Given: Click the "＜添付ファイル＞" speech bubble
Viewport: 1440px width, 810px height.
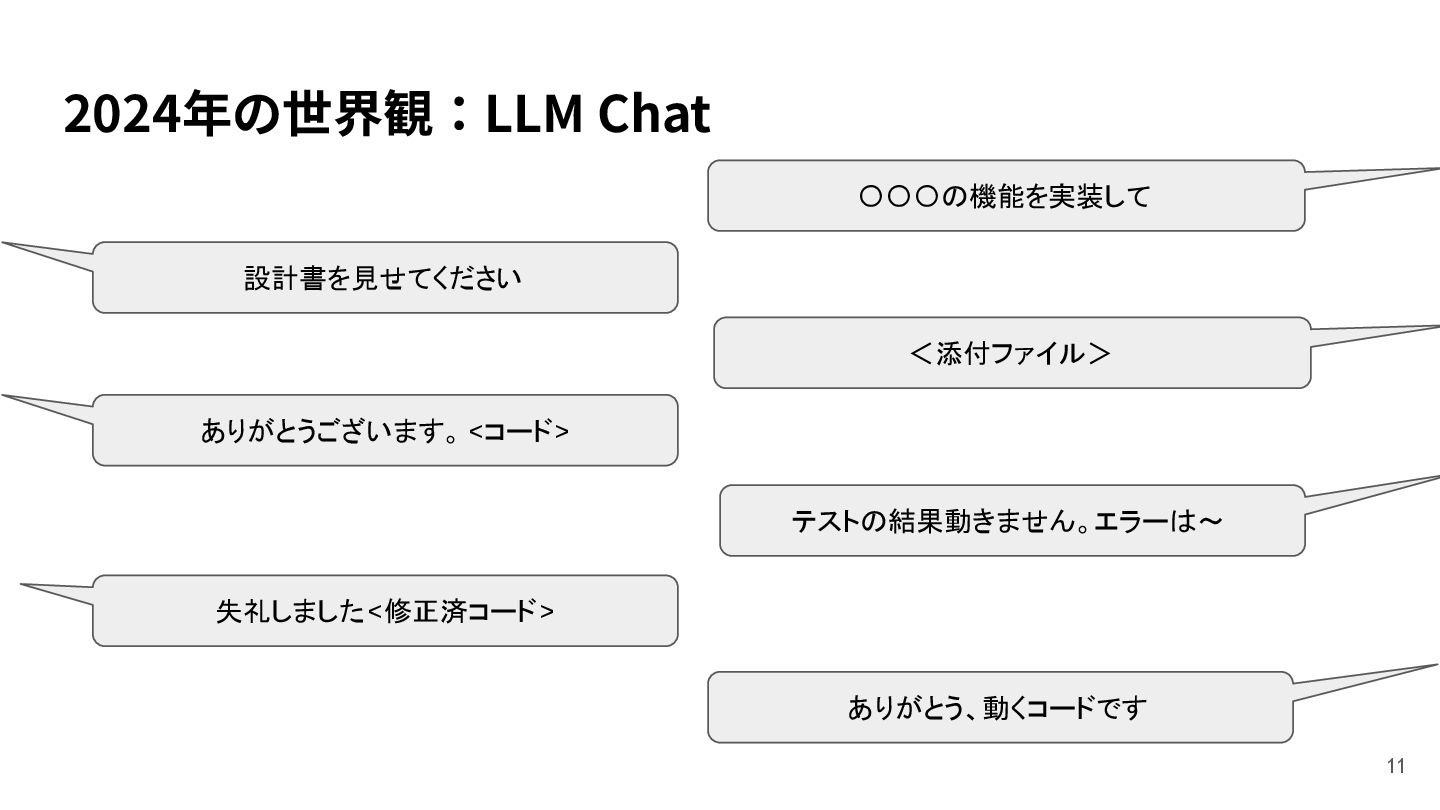Looking at the screenshot, I should (1011, 353).
